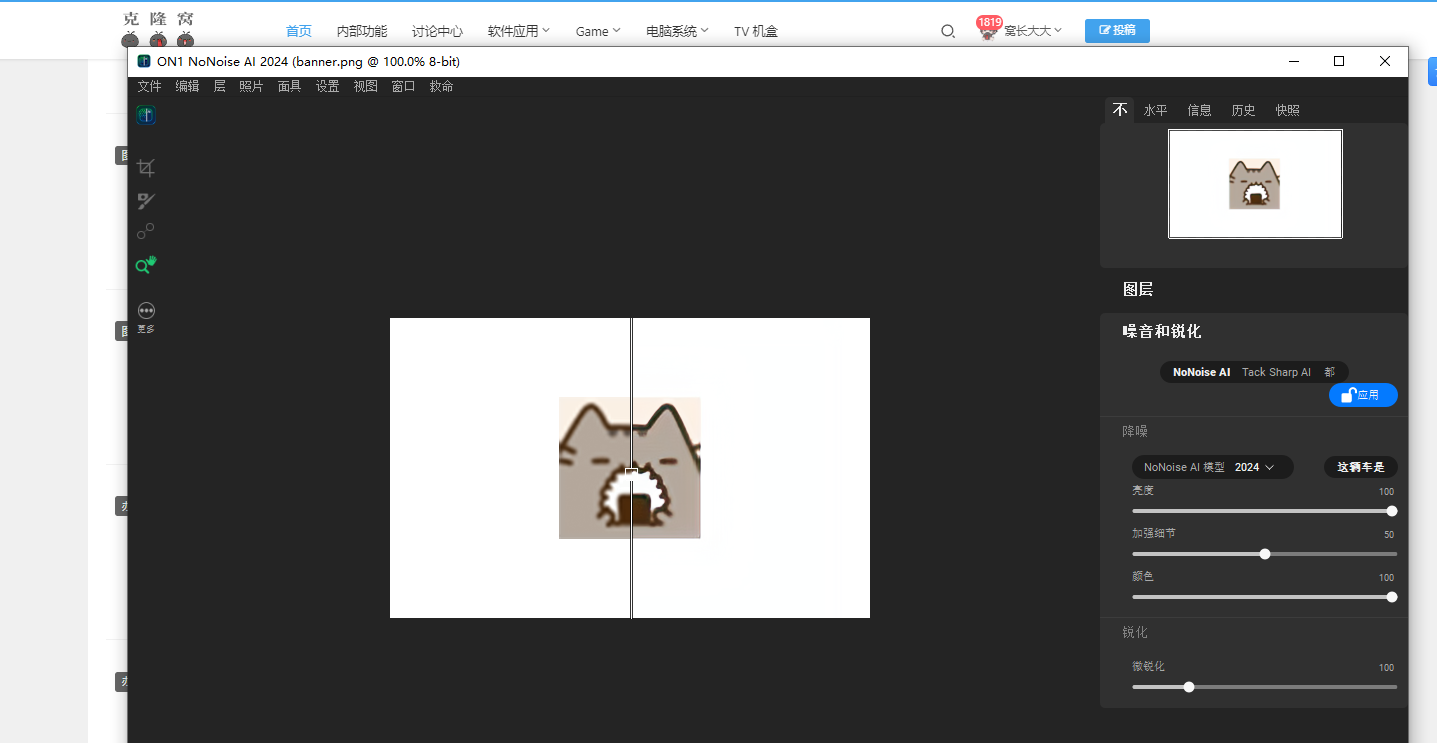Click the ON1 NoNoise module icon
Screen dimensions: 1437x743
click(146, 115)
